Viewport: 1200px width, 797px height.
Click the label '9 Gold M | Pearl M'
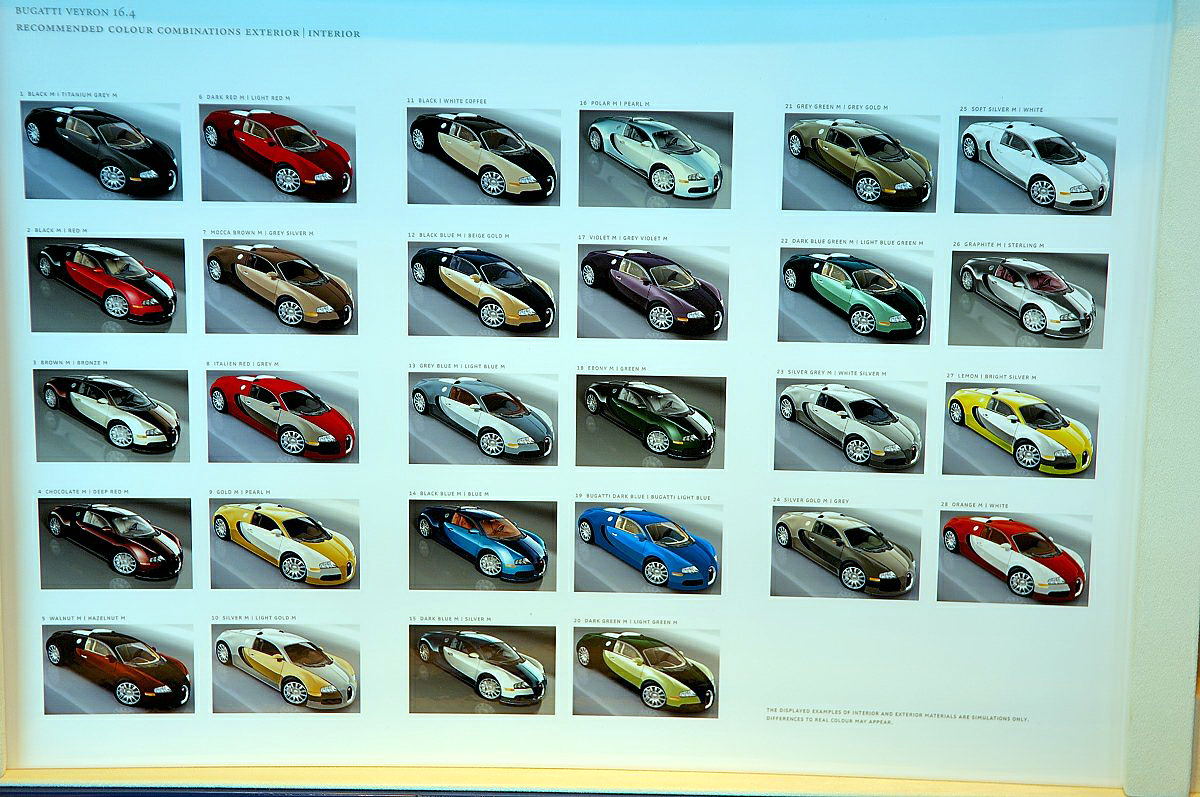[240, 492]
